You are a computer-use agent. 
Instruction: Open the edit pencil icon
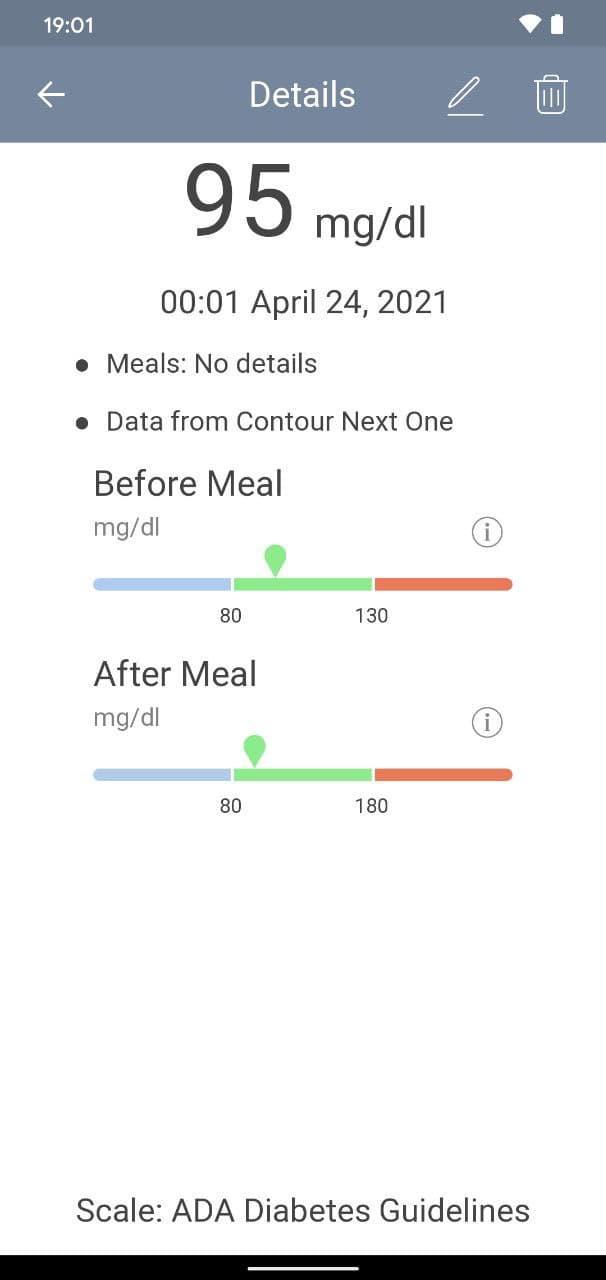[465, 95]
